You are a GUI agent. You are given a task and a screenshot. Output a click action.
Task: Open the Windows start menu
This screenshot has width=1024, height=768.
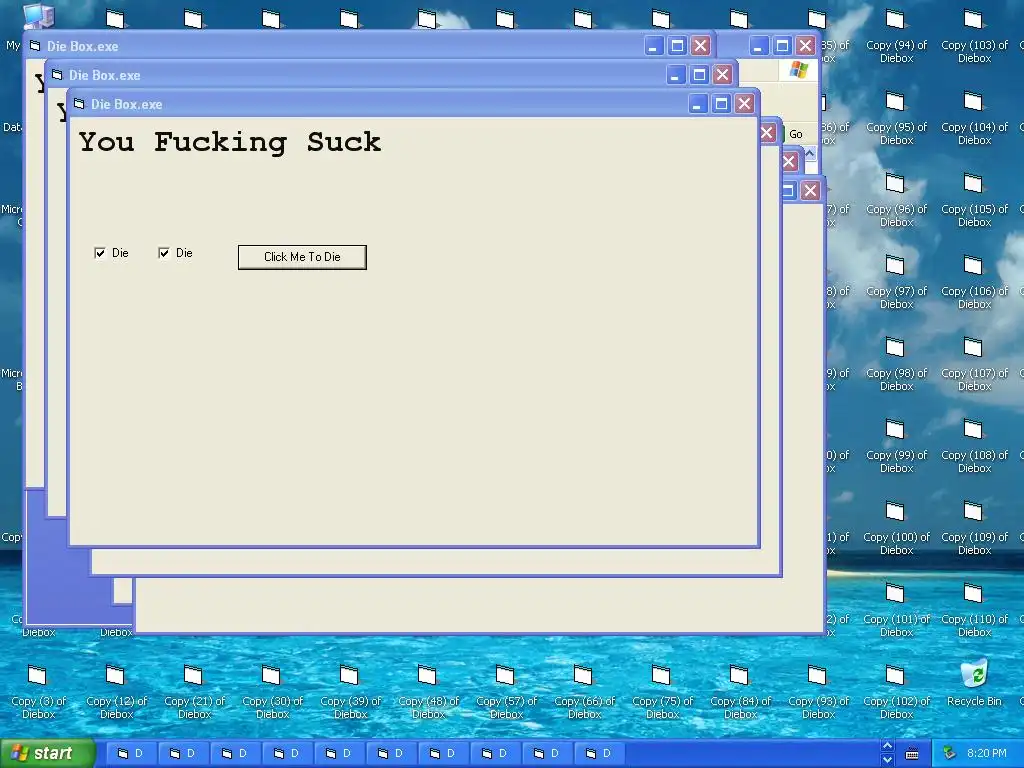coord(47,754)
